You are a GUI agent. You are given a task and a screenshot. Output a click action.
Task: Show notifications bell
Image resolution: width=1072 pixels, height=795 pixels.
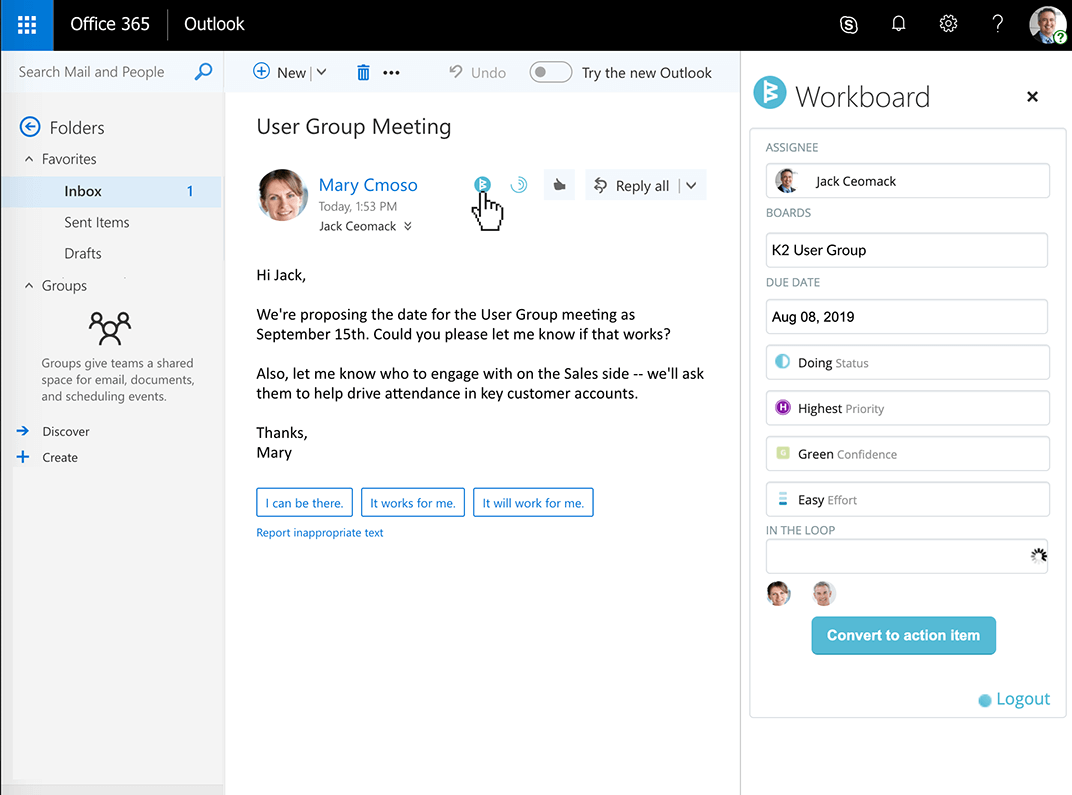pyautogui.click(x=898, y=24)
